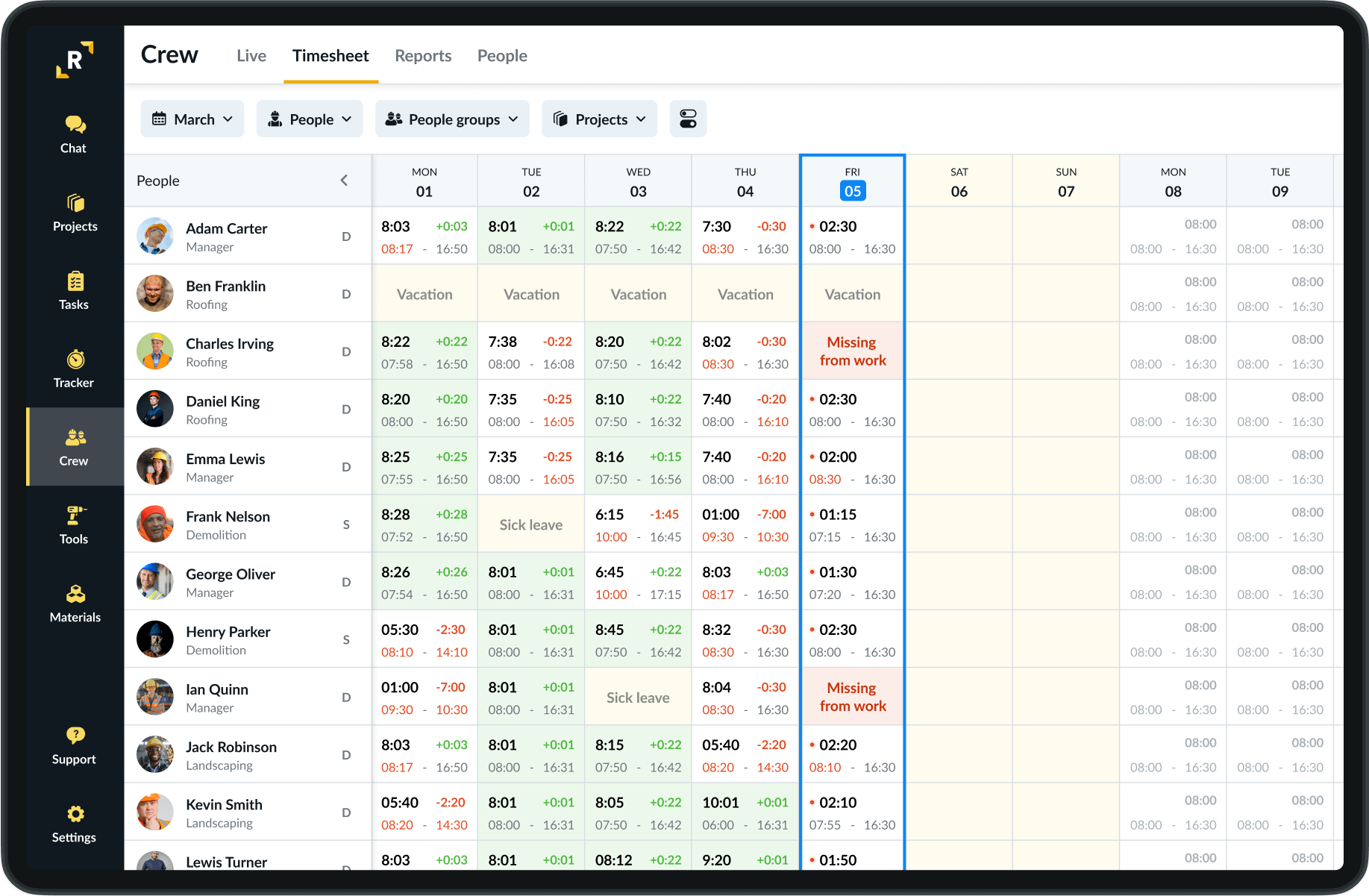Toggle the display options switch near Projects filter

click(688, 119)
